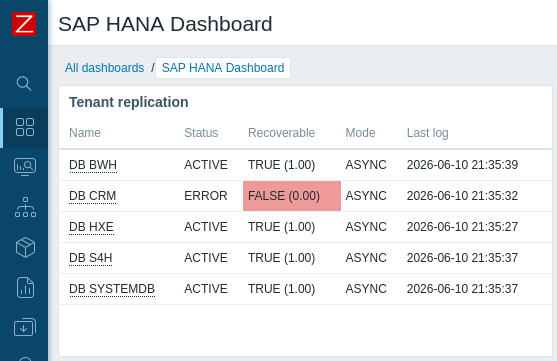Image resolution: width=557 pixels, height=361 pixels.
Task: Open the DB SYSTEMDB host link
Action: click(112, 289)
